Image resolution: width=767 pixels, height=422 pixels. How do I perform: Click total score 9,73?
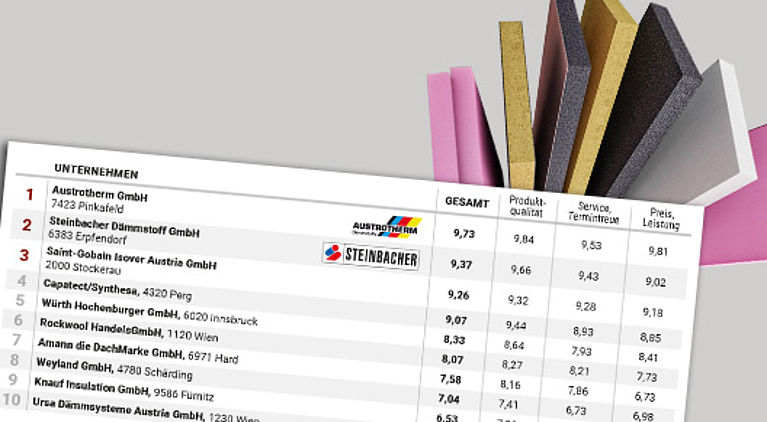coord(464,233)
